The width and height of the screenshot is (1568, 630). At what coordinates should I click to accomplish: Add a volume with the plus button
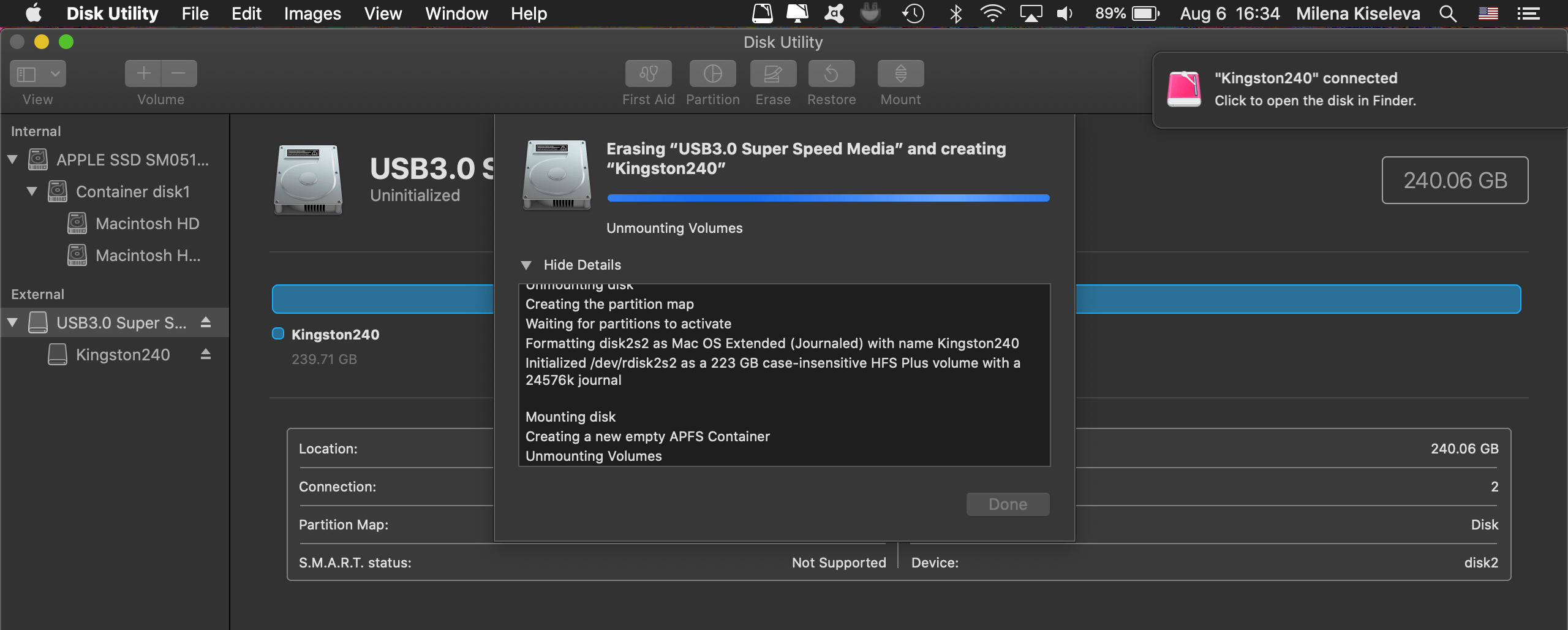pos(143,74)
